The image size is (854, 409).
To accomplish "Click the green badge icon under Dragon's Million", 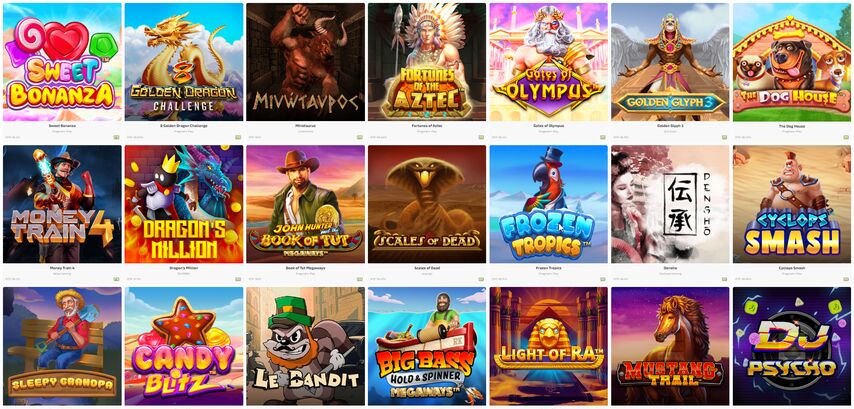I will 238,279.
